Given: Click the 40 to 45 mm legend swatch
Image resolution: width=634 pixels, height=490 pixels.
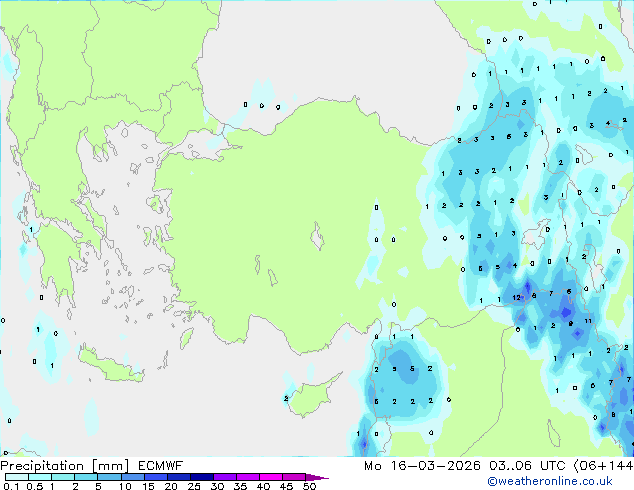Looking at the screenshot, I should pyautogui.click(x=271, y=477).
